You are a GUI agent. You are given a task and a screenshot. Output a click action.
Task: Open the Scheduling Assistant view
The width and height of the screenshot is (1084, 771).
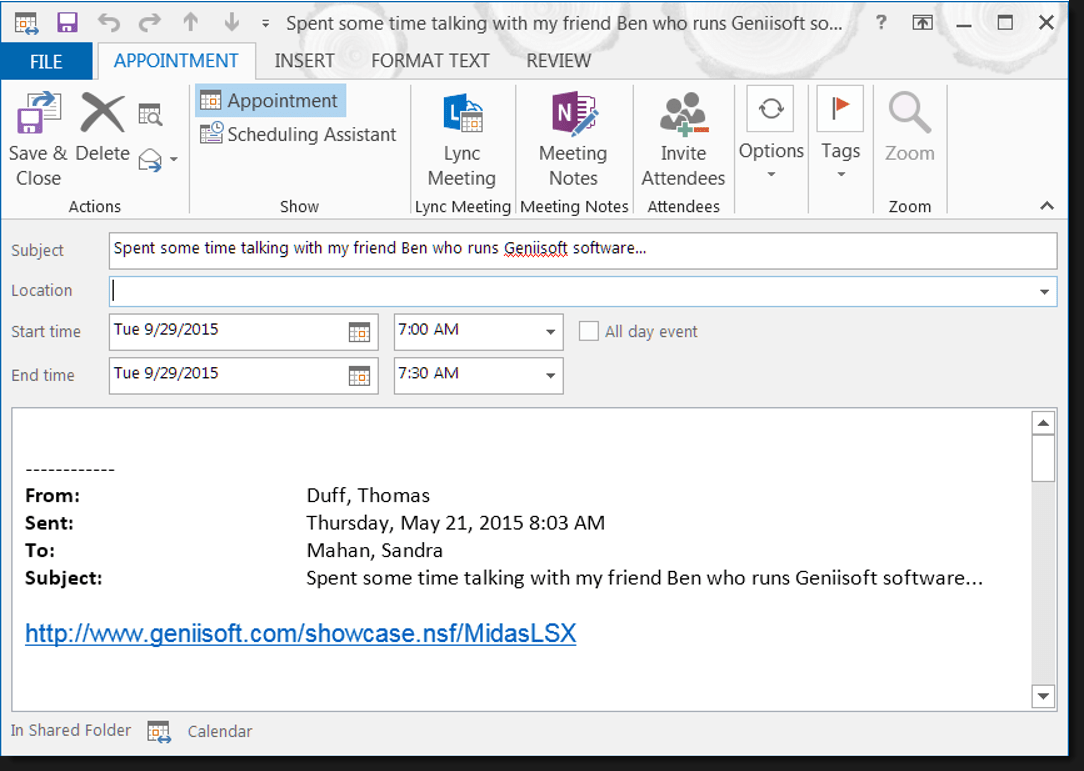299,134
